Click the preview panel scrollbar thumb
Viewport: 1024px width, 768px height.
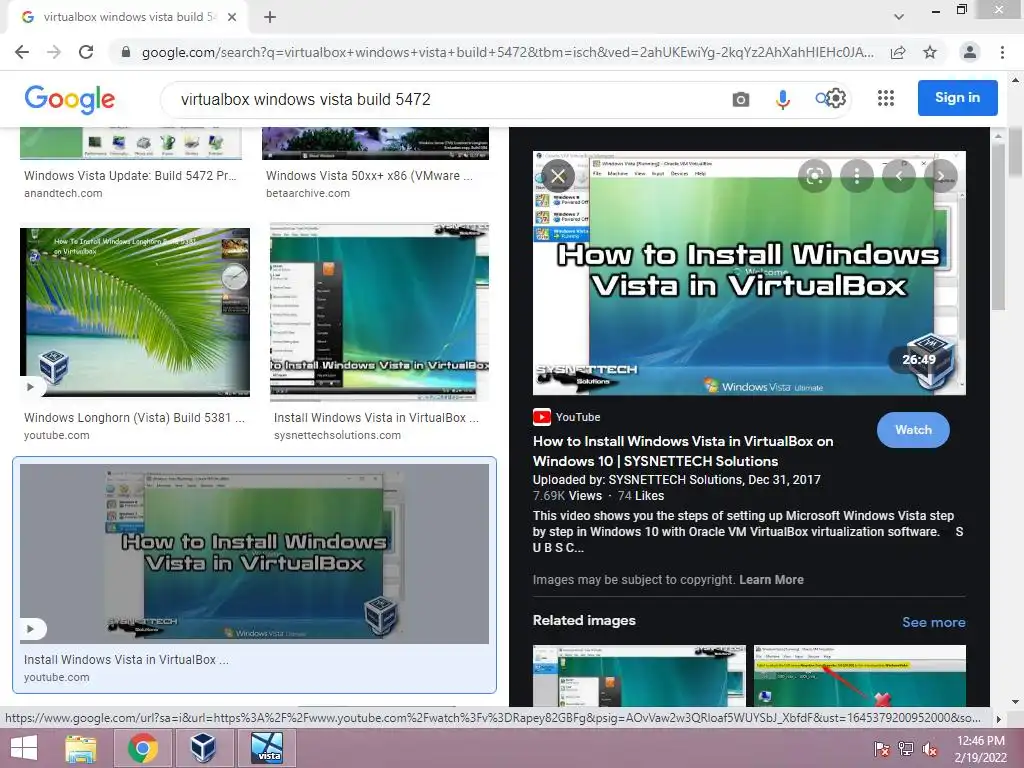tap(998, 225)
